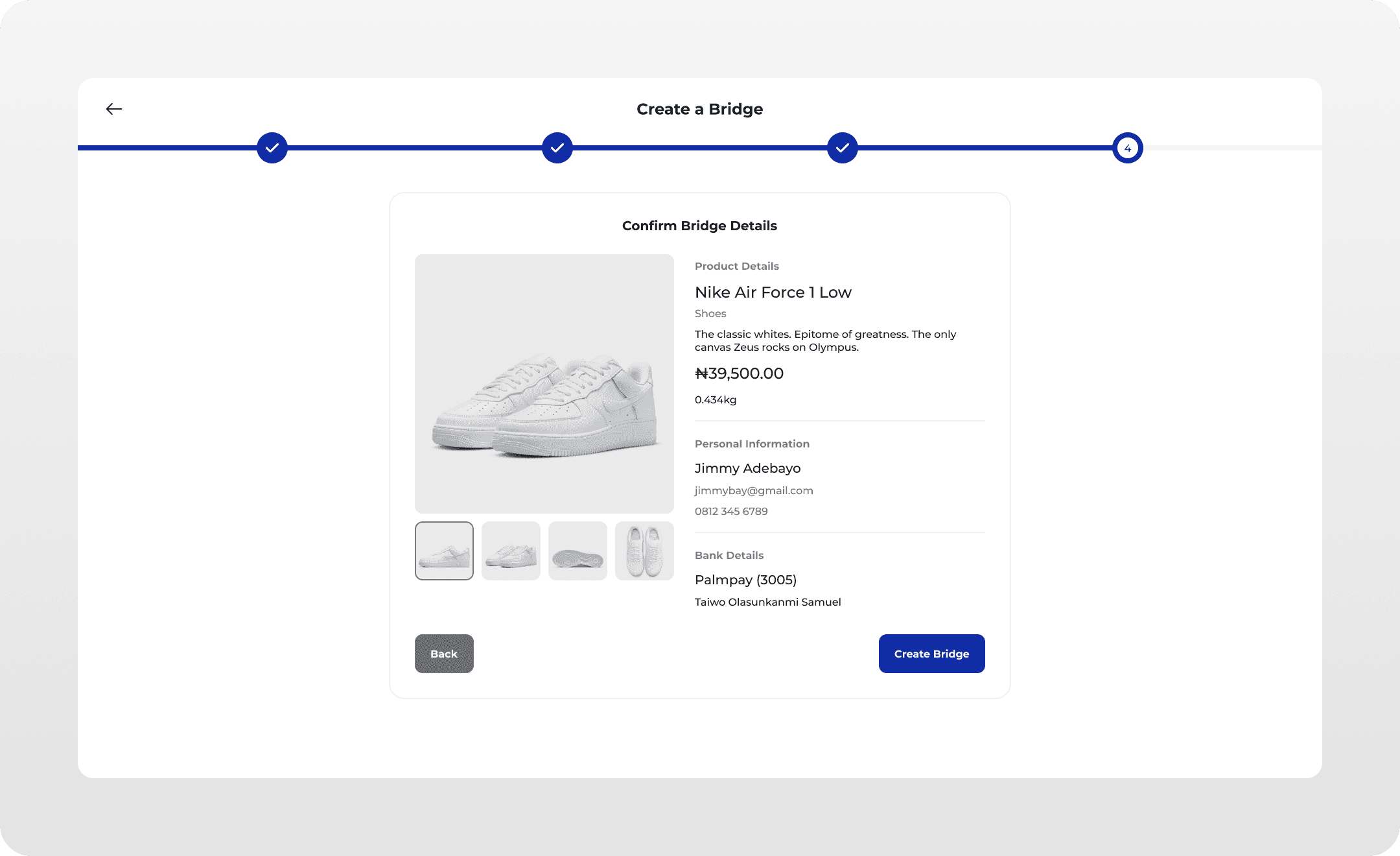
Task: Click the ₦39,500.00 price
Action: click(x=739, y=374)
